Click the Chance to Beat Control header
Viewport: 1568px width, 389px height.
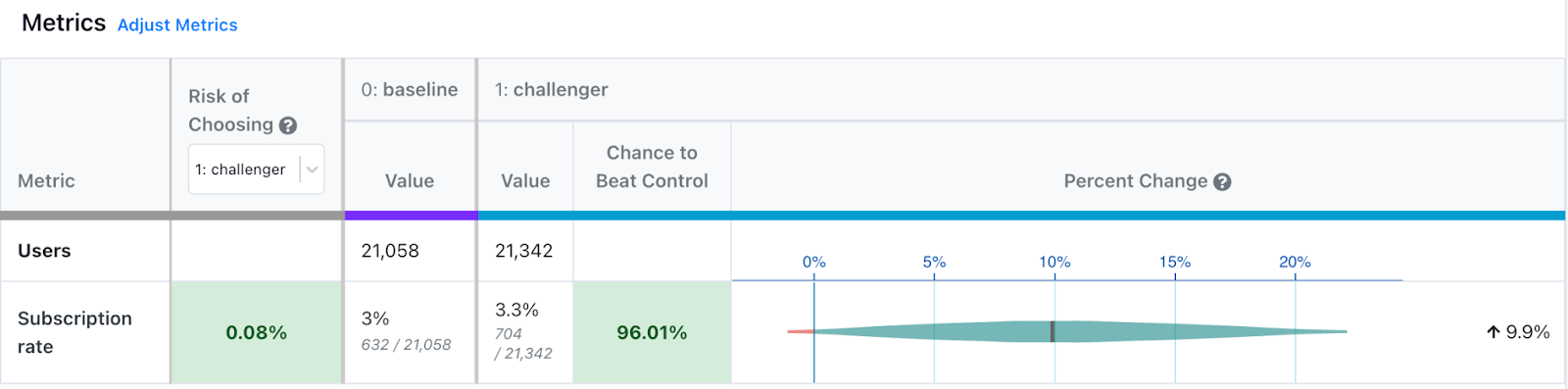[652, 167]
